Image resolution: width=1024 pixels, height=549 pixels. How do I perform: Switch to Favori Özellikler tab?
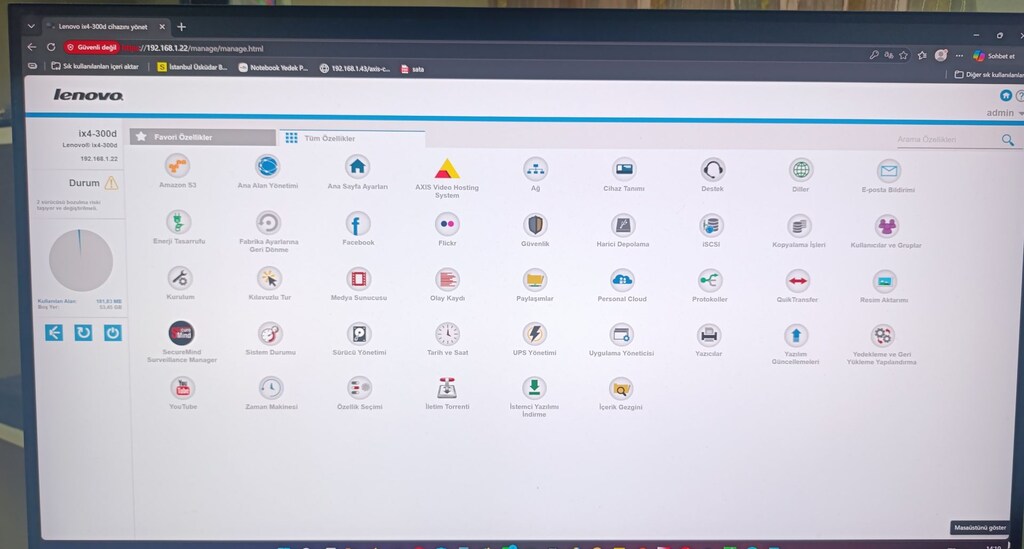point(202,137)
